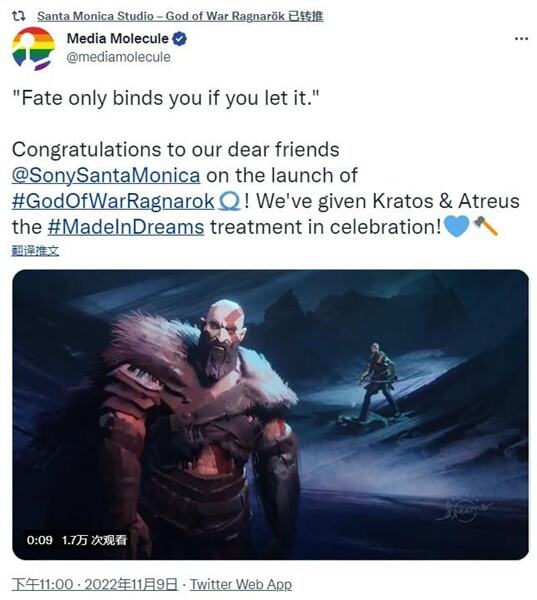Image resolution: width=537 pixels, height=600 pixels.
Task: Open the #MadeInDreams hashtag
Action: coord(126,227)
